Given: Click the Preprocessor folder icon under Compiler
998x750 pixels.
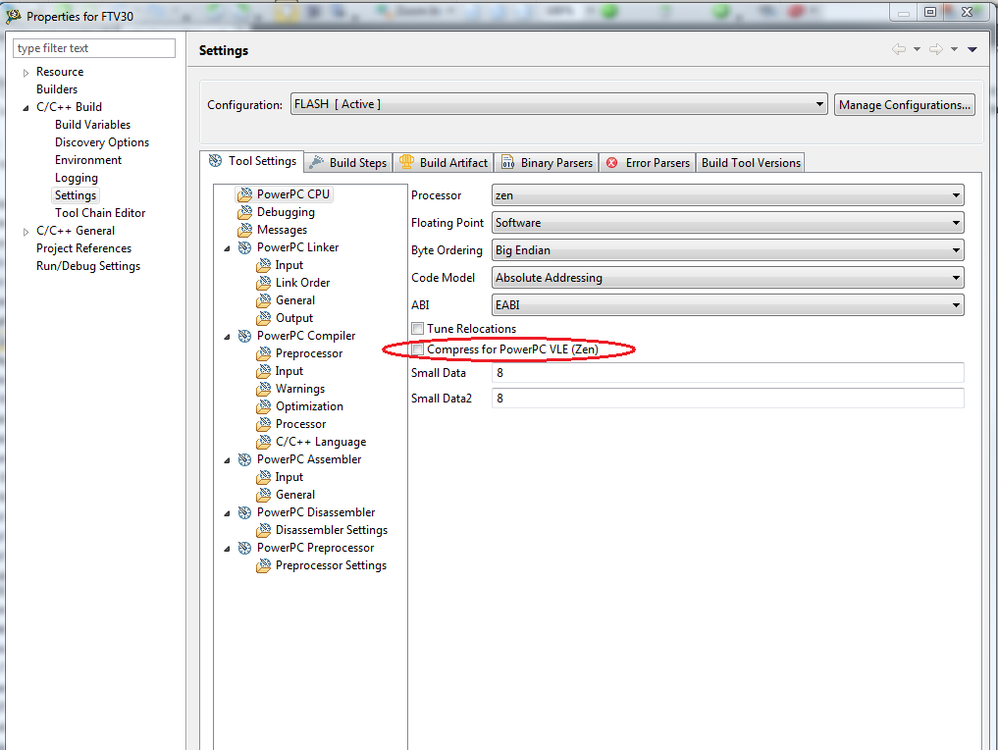Looking at the screenshot, I should tap(264, 353).
